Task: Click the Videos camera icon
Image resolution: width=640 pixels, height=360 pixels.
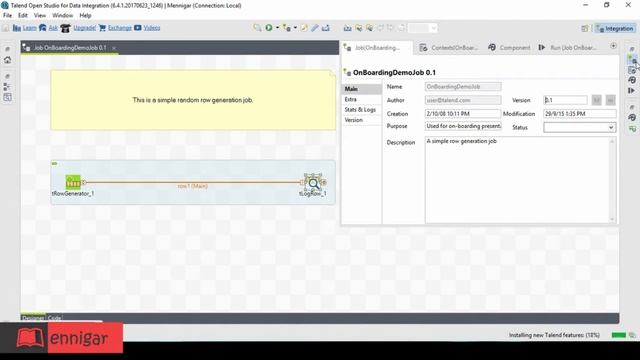Action: [138, 28]
